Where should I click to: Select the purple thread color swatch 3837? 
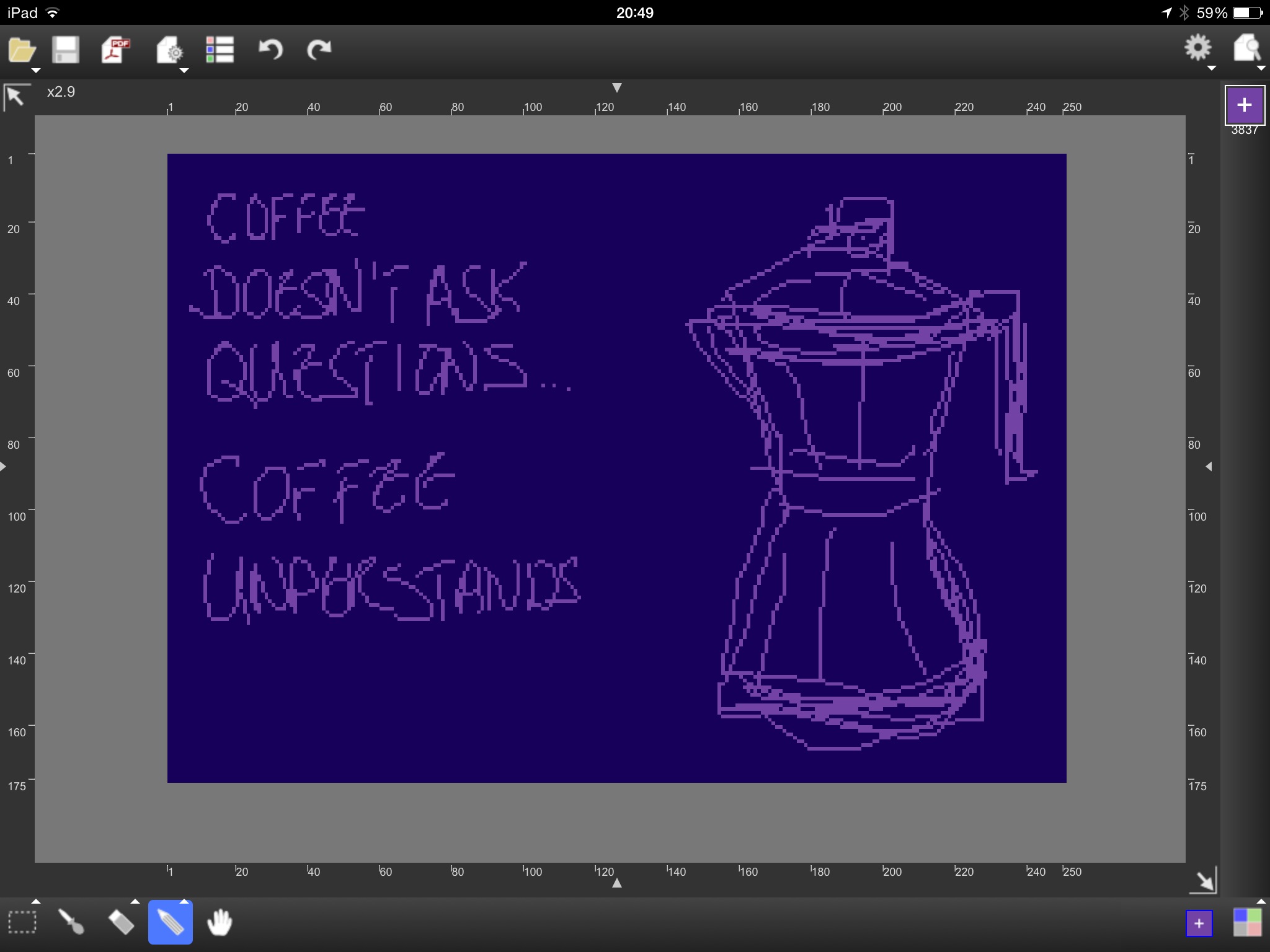pyautogui.click(x=1244, y=105)
